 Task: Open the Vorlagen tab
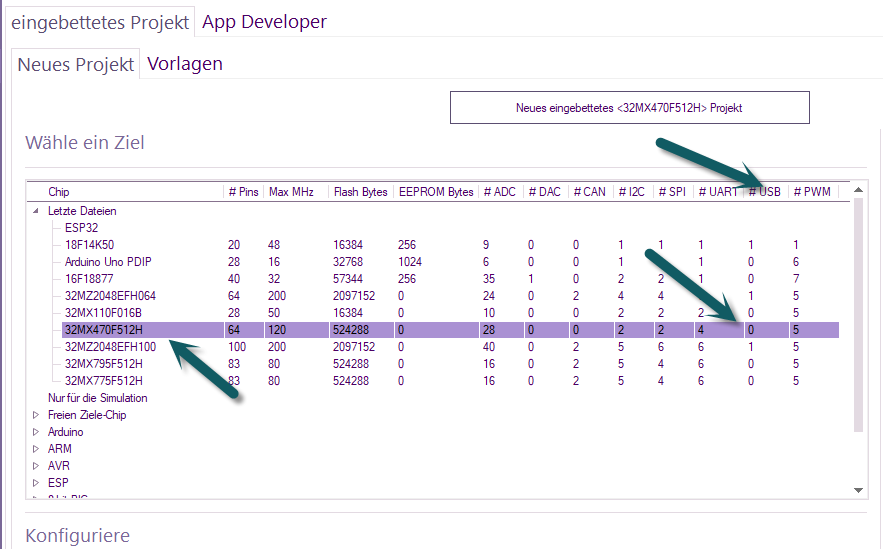185,64
